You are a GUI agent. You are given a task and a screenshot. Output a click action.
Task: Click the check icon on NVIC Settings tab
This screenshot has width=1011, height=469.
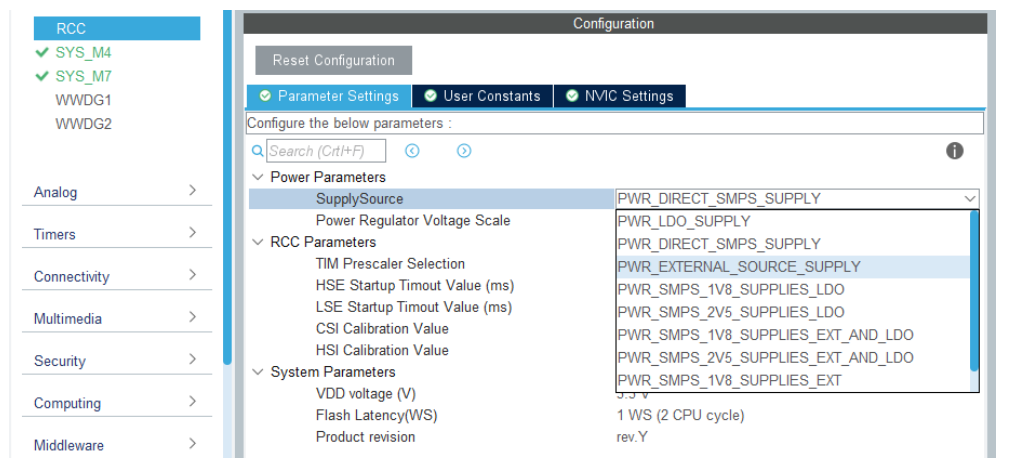tap(572, 96)
